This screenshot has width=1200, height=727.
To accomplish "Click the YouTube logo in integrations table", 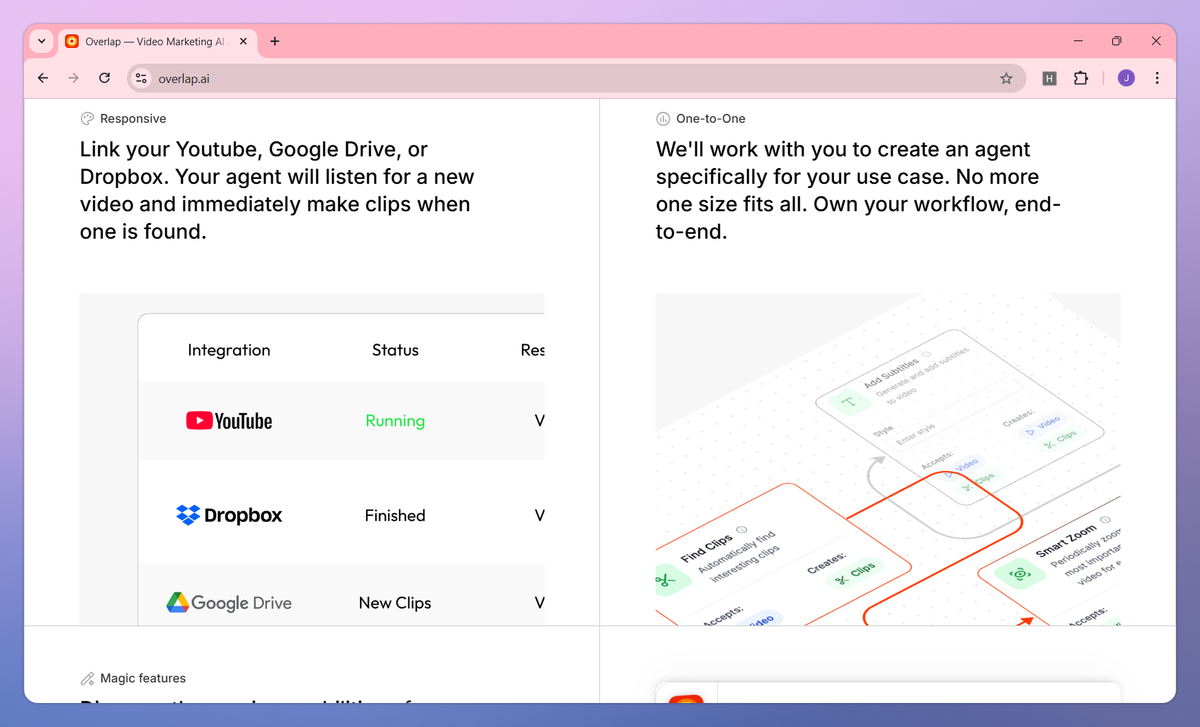I will click(x=229, y=421).
